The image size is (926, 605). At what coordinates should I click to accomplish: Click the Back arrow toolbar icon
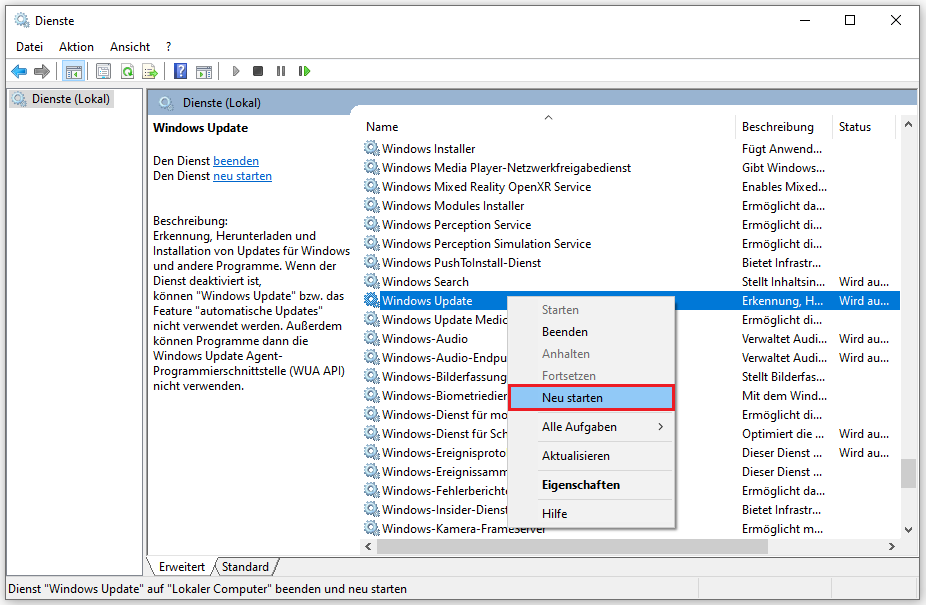[19, 71]
